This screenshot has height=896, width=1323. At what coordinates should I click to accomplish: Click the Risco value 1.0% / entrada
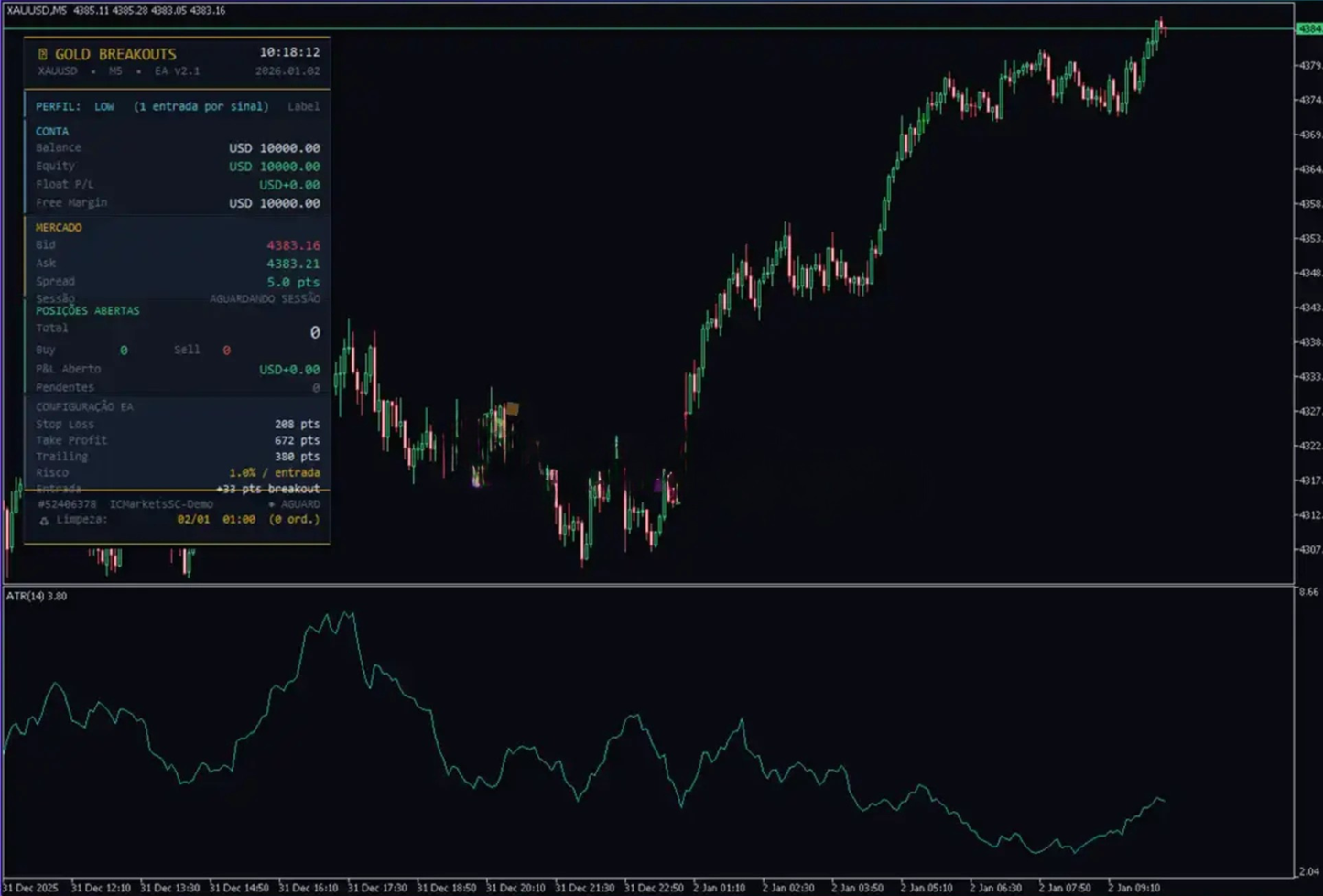click(x=275, y=473)
